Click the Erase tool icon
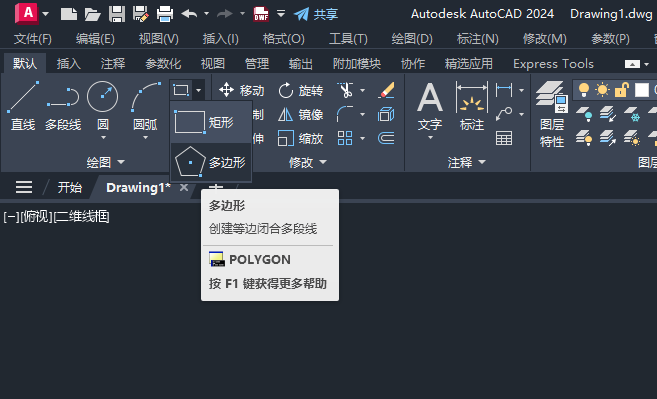The height and width of the screenshot is (399, 657). [x=386, y=90]
